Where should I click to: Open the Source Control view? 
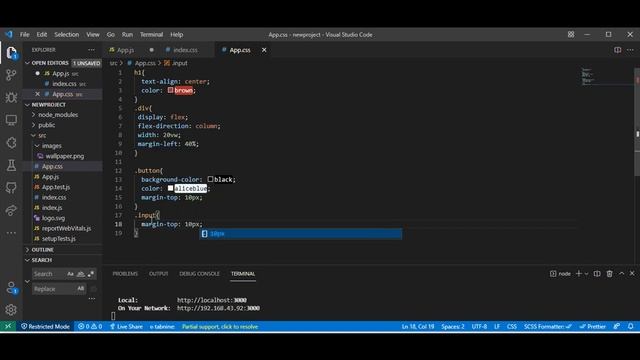point(11,75)
